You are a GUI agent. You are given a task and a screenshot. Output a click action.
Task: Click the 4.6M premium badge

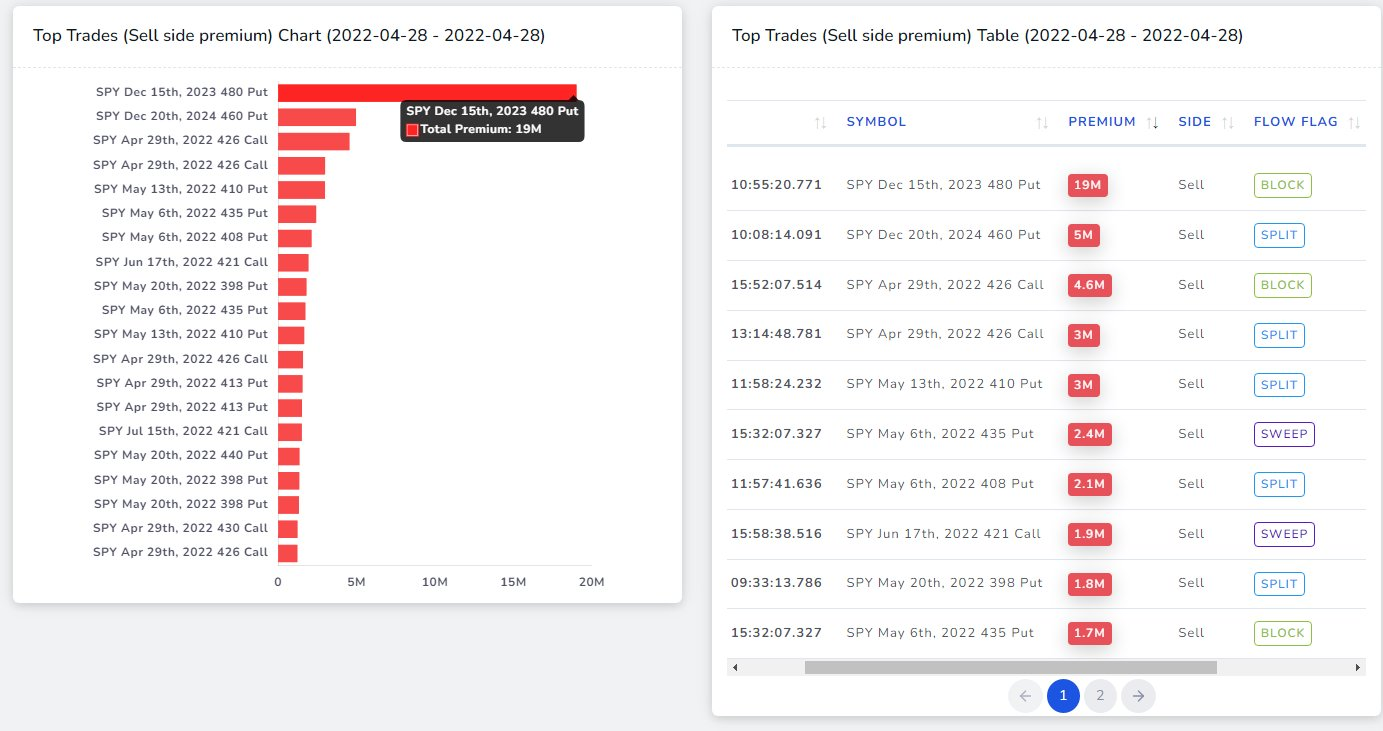tap(1089, 285)
